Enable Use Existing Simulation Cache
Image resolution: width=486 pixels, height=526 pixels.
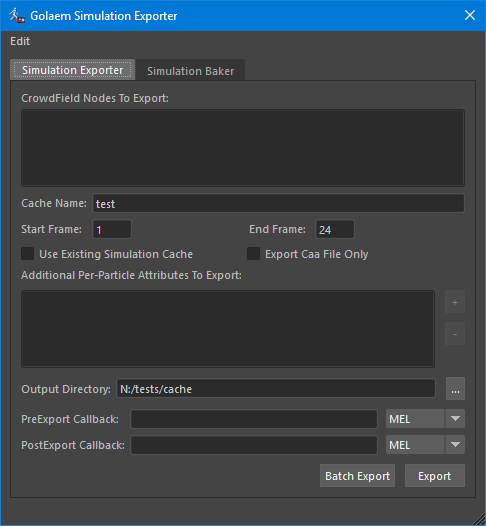[x=28, y=254]
